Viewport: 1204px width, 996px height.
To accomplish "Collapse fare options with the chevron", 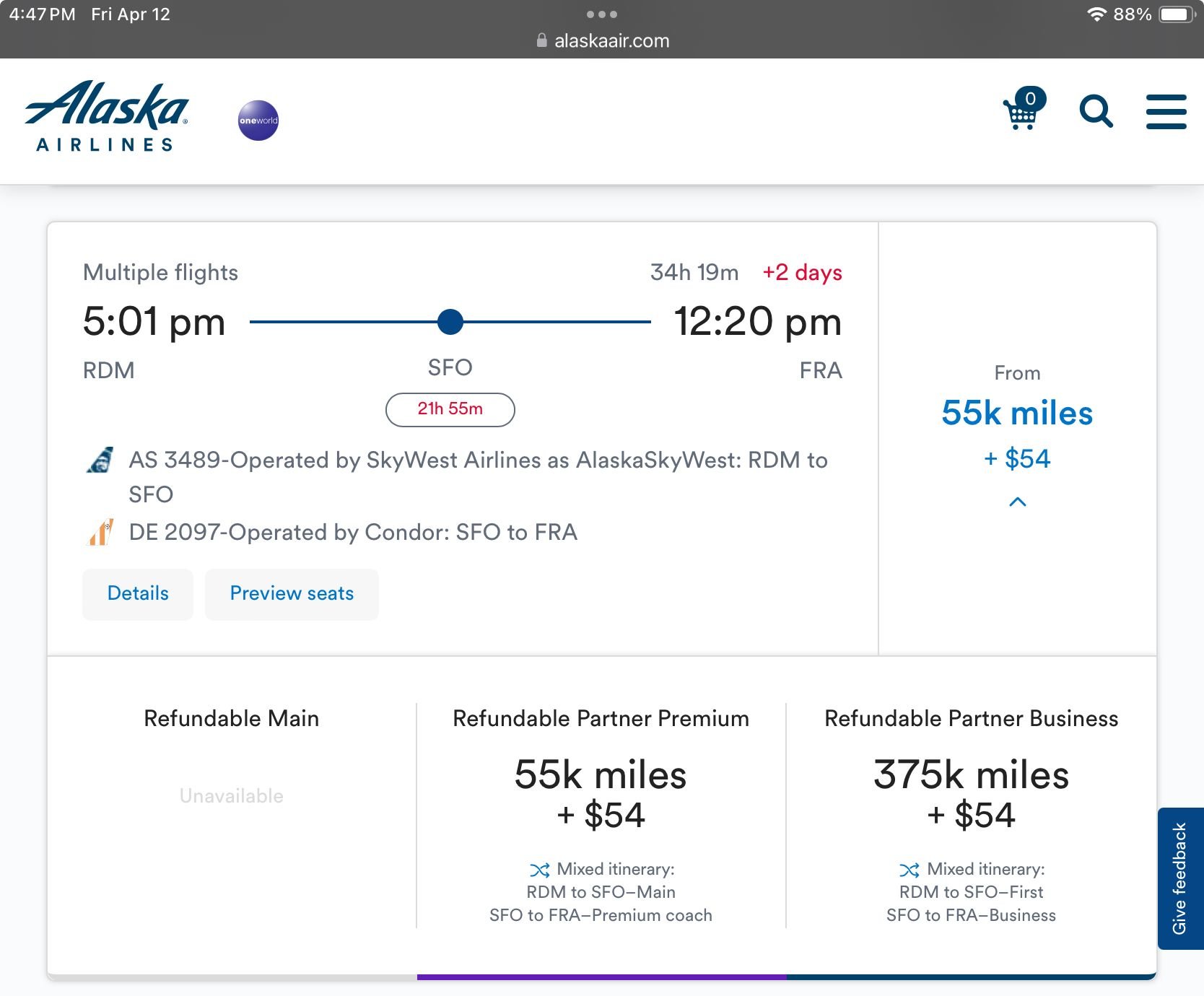I will tap(1017, 502).
